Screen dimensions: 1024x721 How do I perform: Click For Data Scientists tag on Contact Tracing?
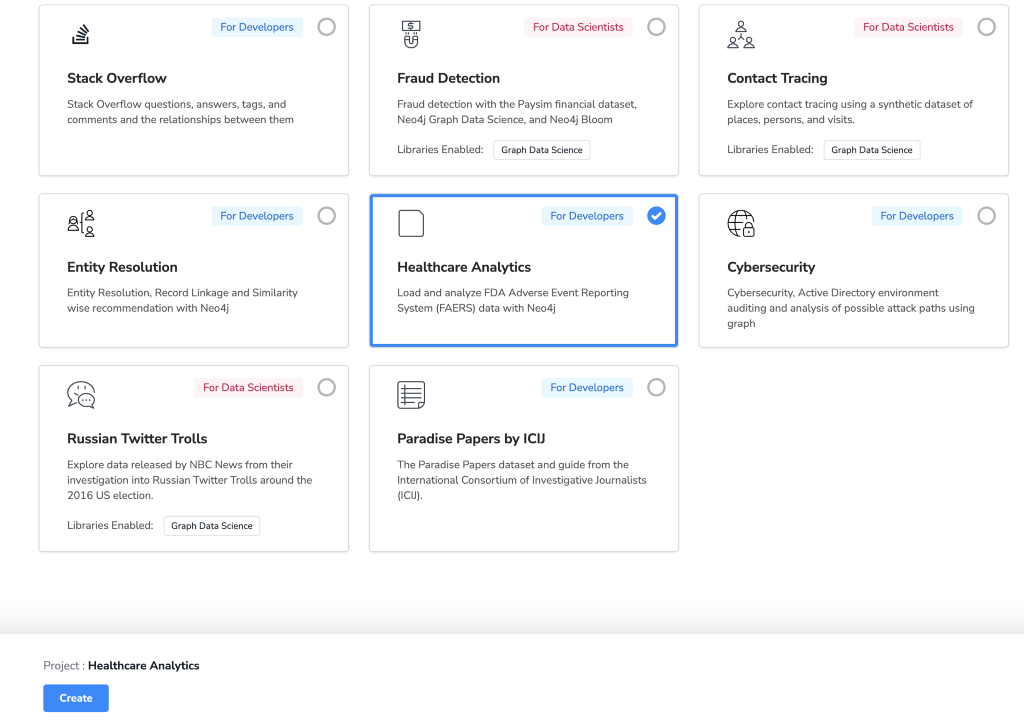(908, 27)
